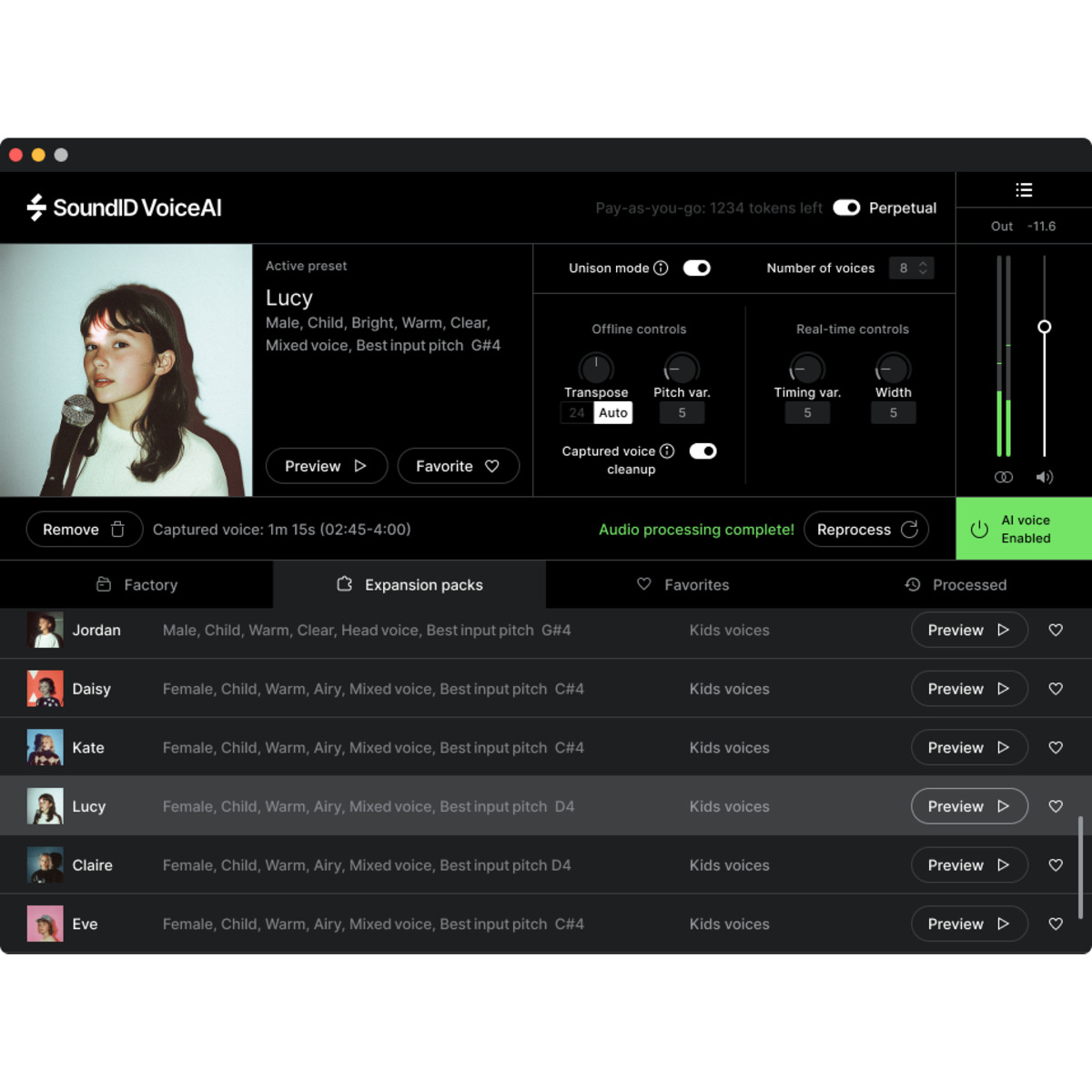Click the Unison mode info icon
Viewport: 1092px width, 1092px height.
[662, 268]
